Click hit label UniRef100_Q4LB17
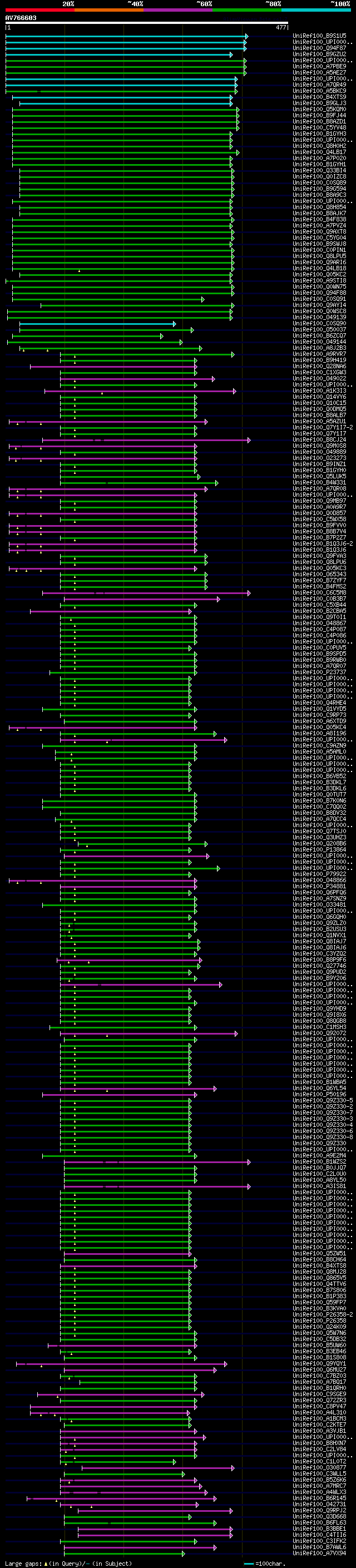 (x=319, y=152)
